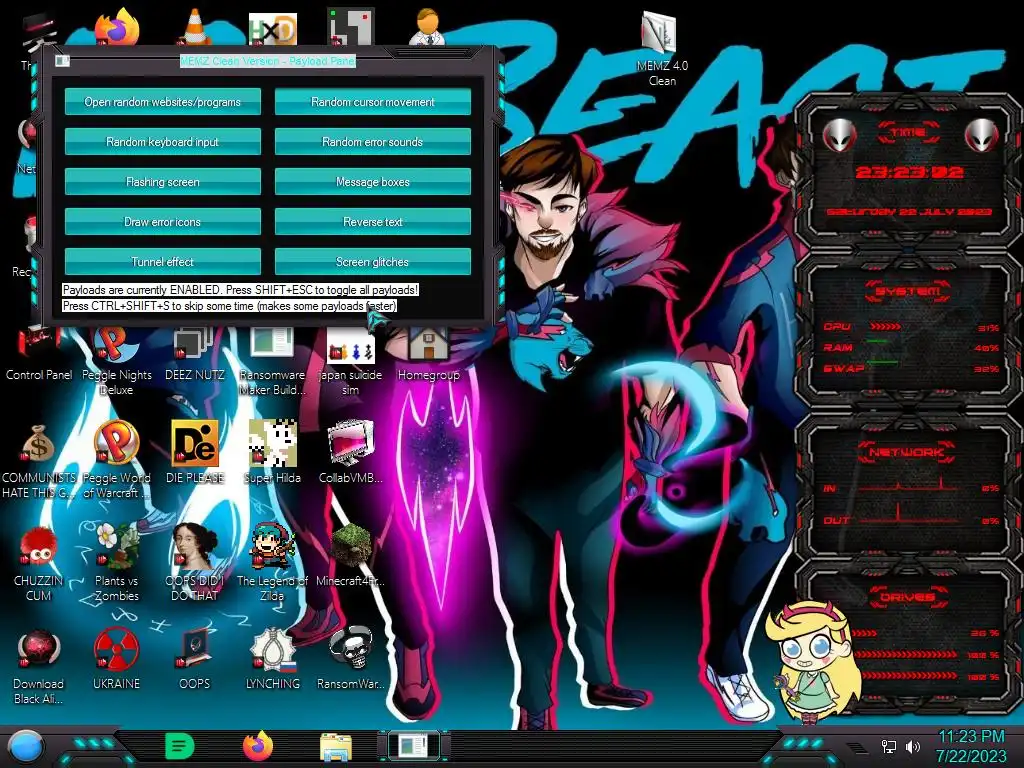Select the OOPS DID I DO THAT icon
This screenshot has width=1024, height=768.
pos(195,564)
